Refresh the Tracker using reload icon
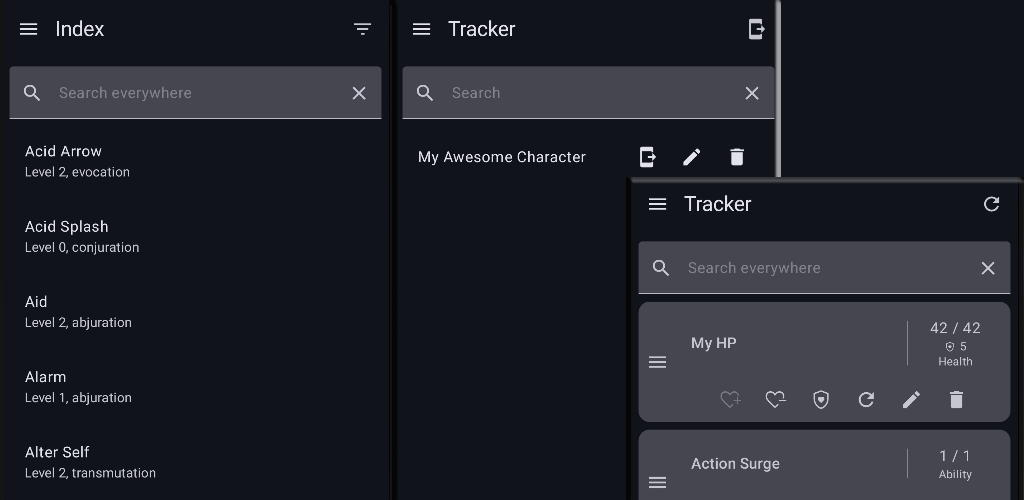Screen dimensions: 1024x500 991,204
